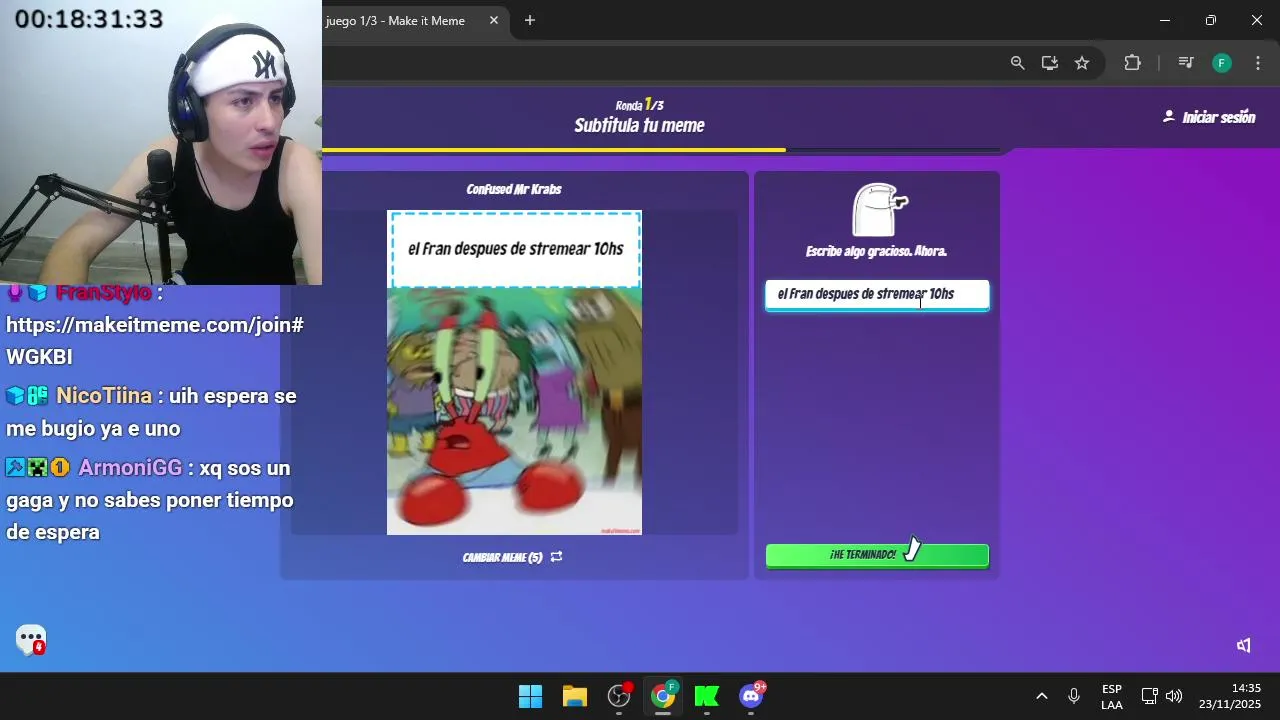Screen dimensions: 1280x720
Task: Click the makeitmeme.com/join link in chat
Action: point(155,341)
